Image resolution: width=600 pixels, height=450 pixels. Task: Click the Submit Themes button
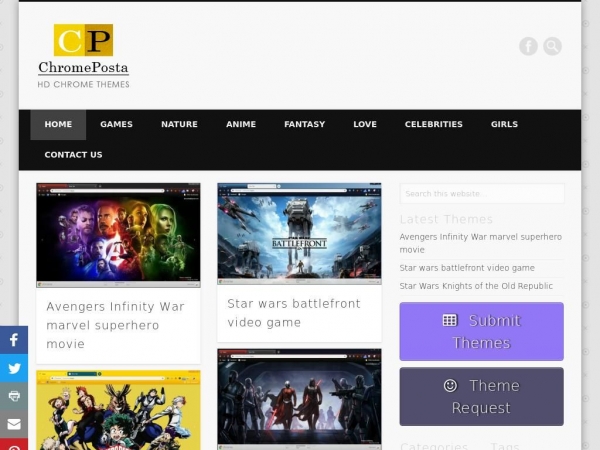pyautogui.click(x=481, y=331)
